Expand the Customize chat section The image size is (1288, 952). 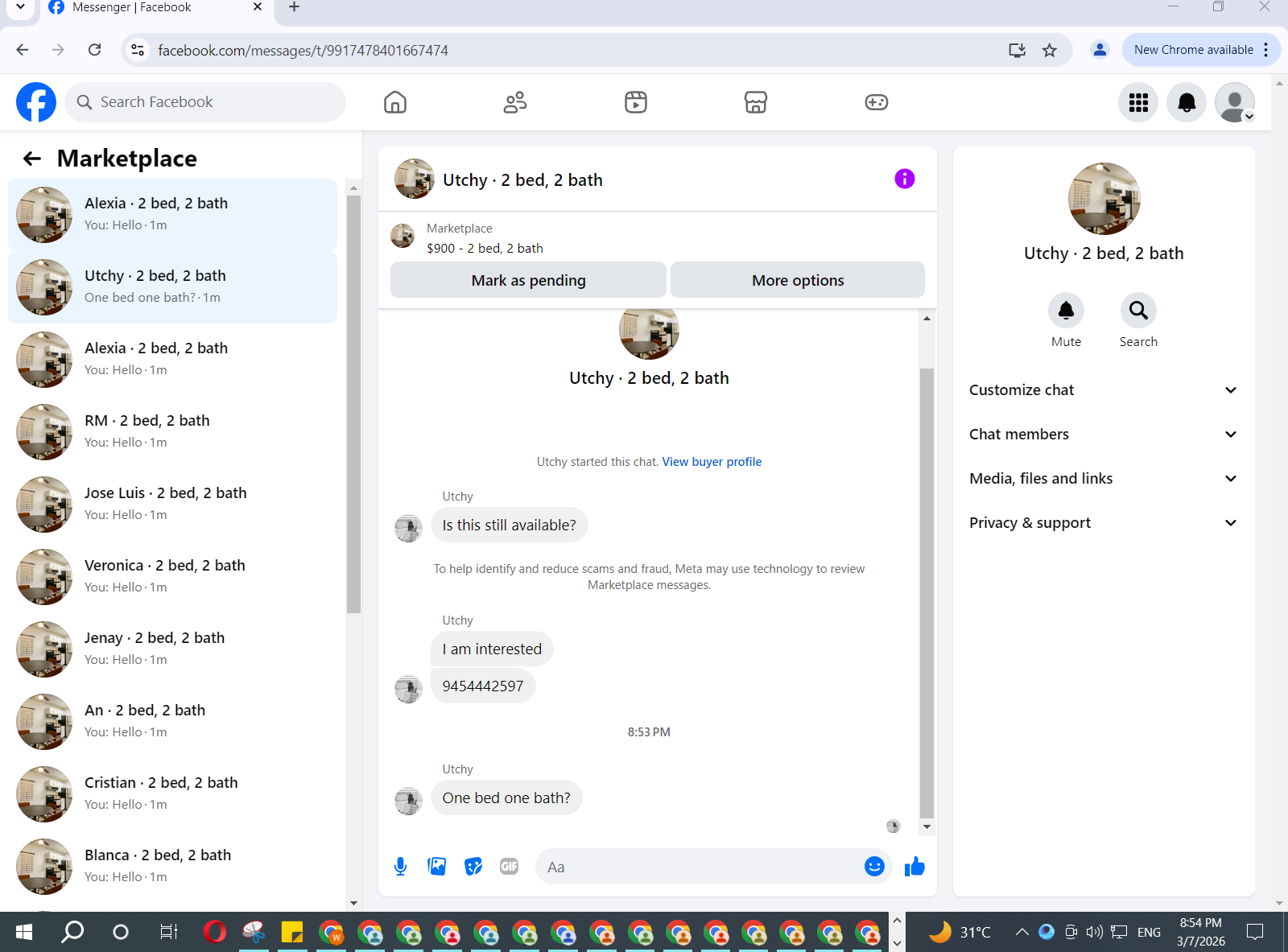click(x=1104, y=390)
